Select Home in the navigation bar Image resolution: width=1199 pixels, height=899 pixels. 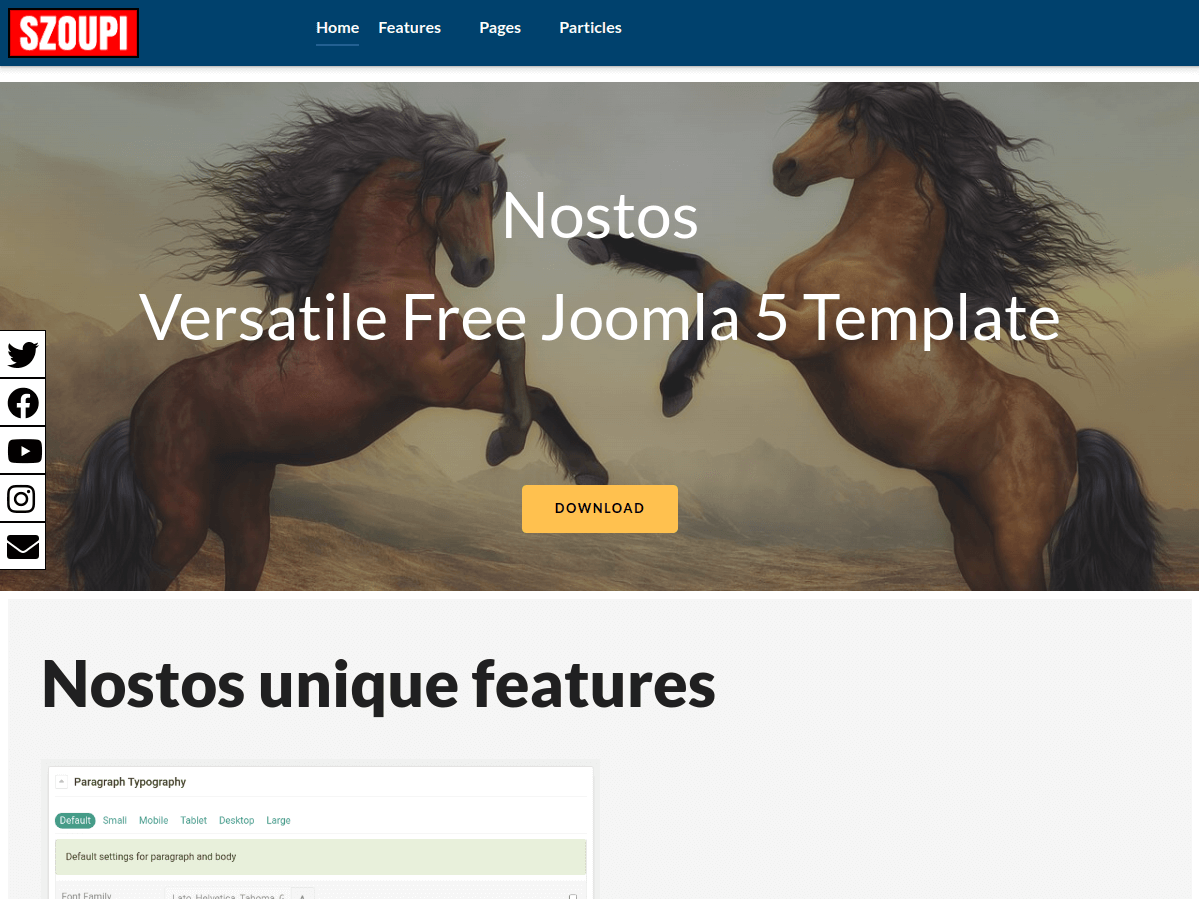[x=337, y=28]
